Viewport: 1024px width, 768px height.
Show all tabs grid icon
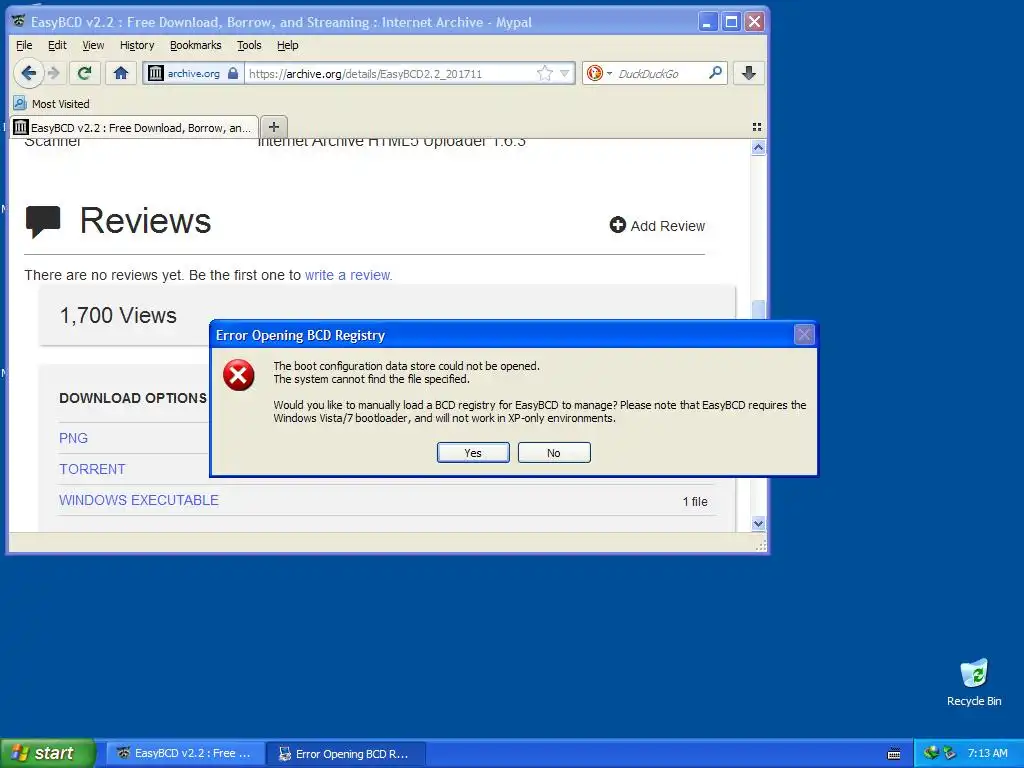[x=757, y=127]
